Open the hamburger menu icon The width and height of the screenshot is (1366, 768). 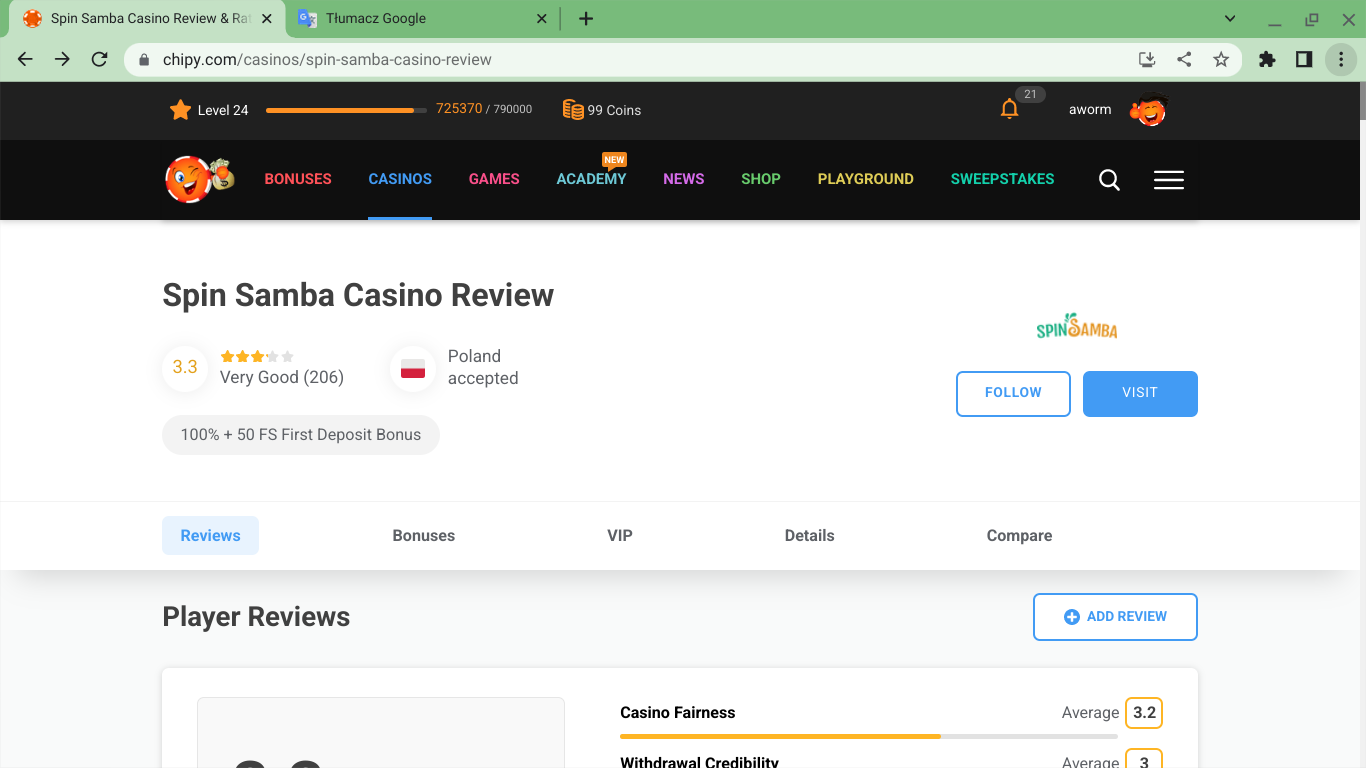tap(1168, 180)
